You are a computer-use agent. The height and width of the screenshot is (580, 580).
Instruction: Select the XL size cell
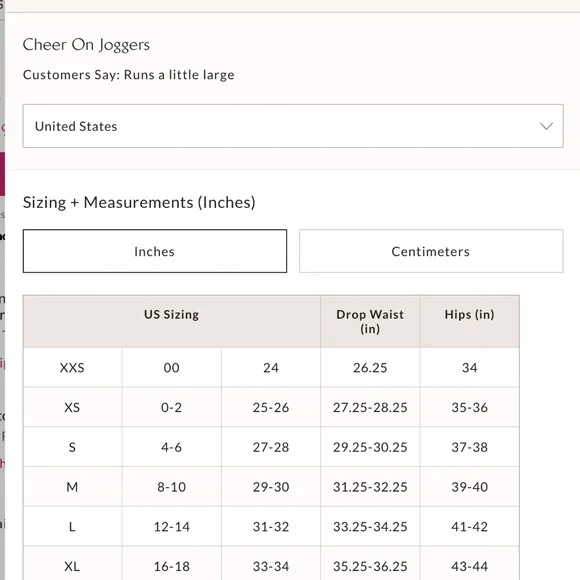pyautogui.click(x=72, y=563)
